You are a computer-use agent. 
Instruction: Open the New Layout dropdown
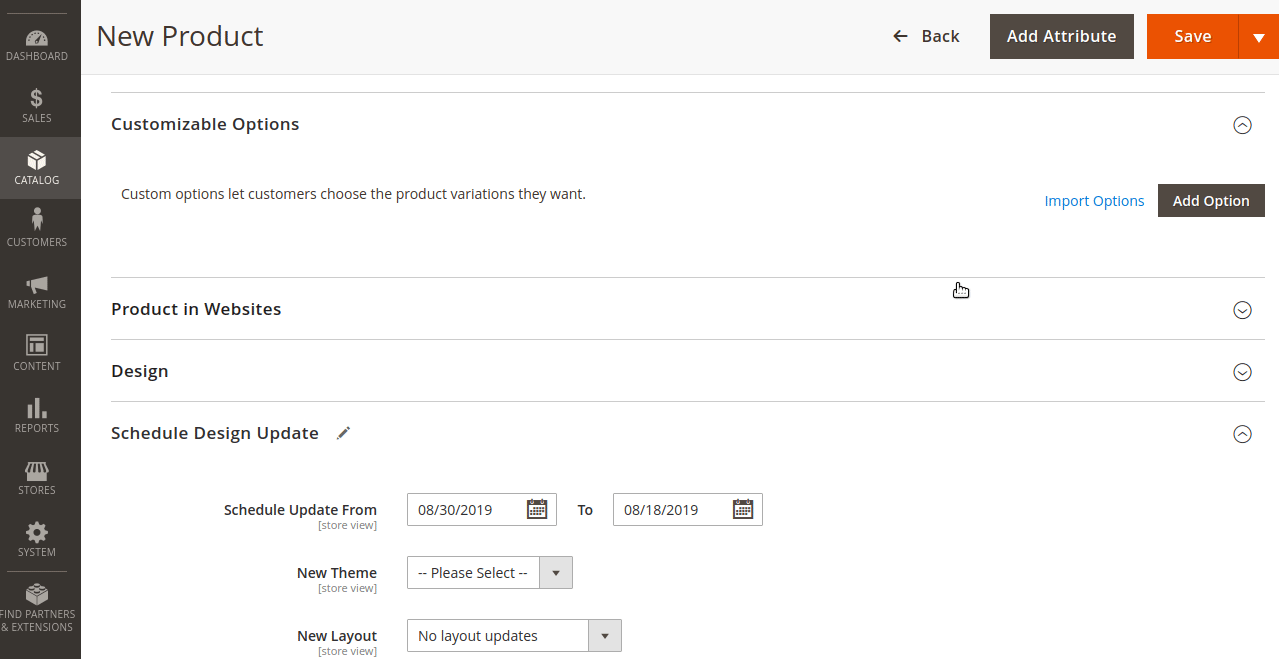(514, 636)
